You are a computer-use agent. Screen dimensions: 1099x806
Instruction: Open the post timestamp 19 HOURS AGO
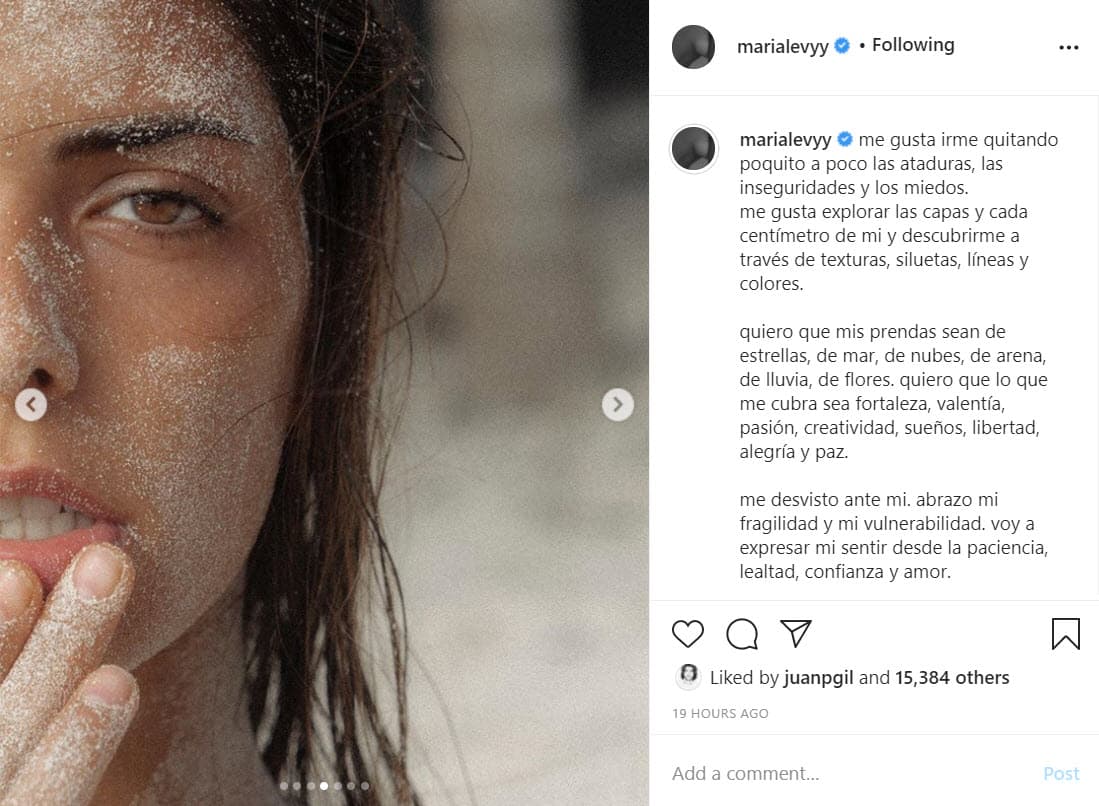[x=720, y=713]
